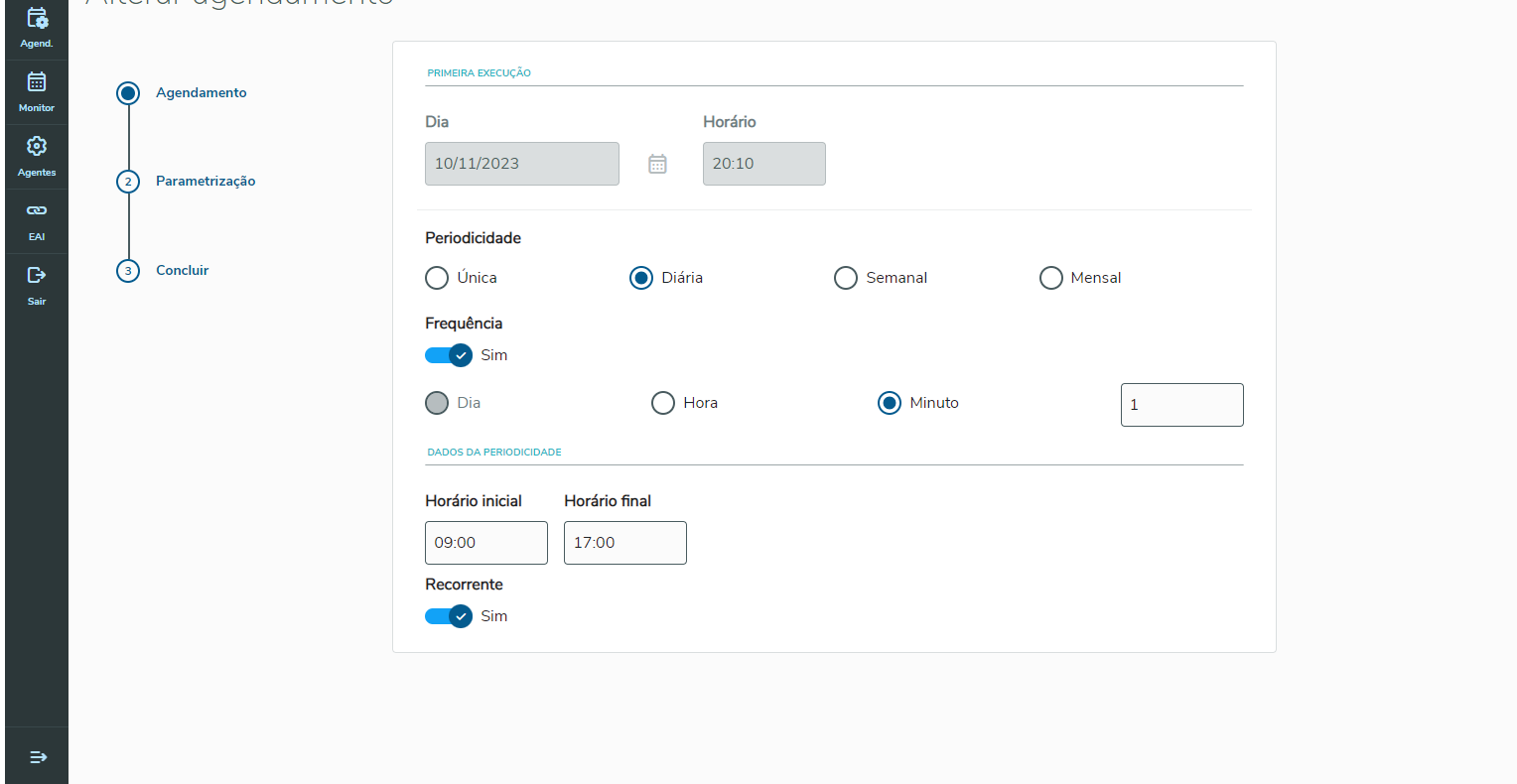1517x784 pixels.
Task: Select the Semanal periodicity option
Action: click(x=846, y=278)
